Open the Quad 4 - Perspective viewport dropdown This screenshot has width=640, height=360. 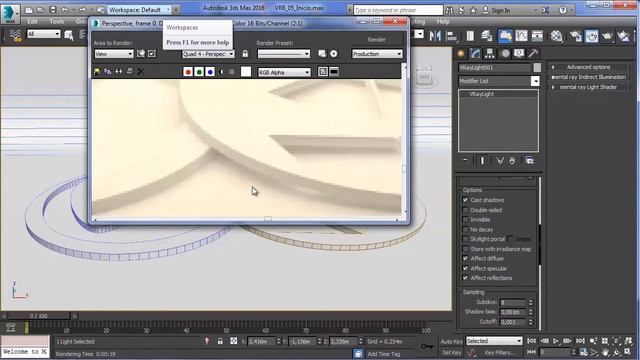pyautogui.click(x=208, y=54)
